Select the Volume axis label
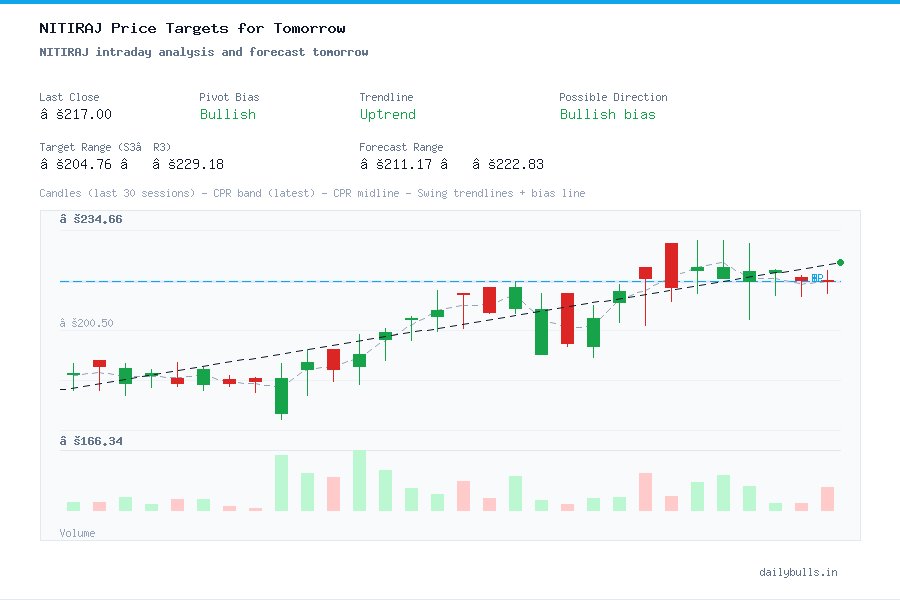 pos(77,532)
